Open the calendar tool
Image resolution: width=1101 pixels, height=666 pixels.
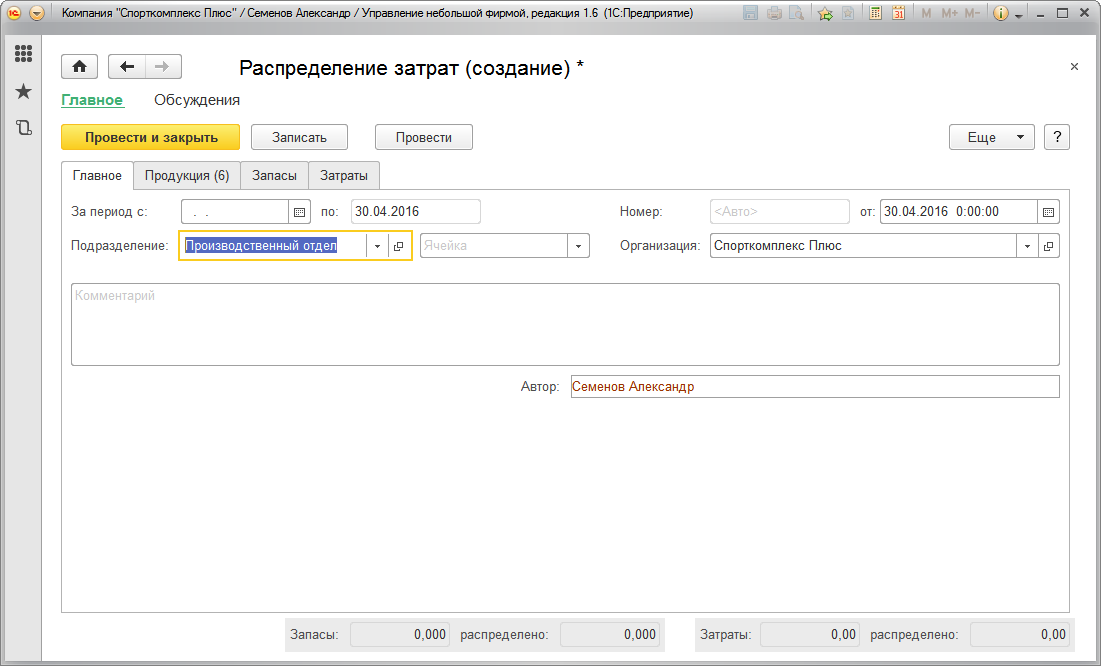[898, 13]
